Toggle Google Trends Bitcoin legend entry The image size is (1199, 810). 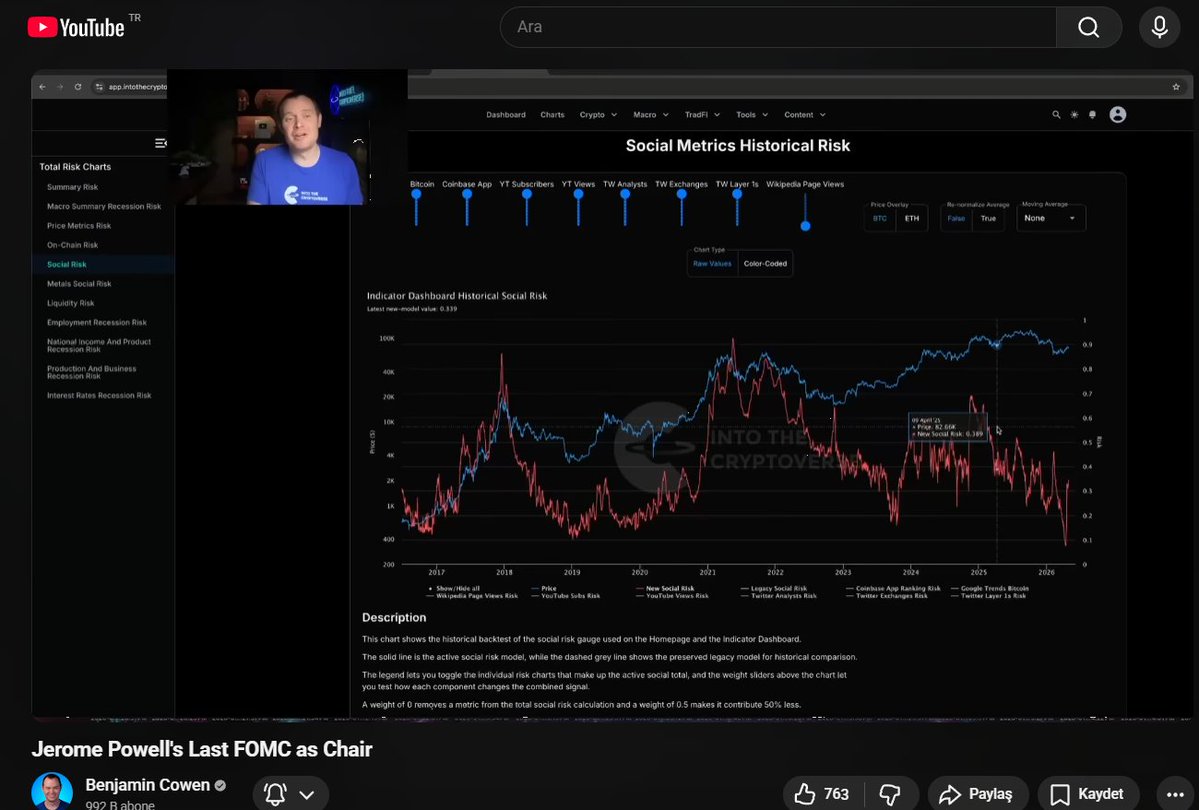point(990,588)
